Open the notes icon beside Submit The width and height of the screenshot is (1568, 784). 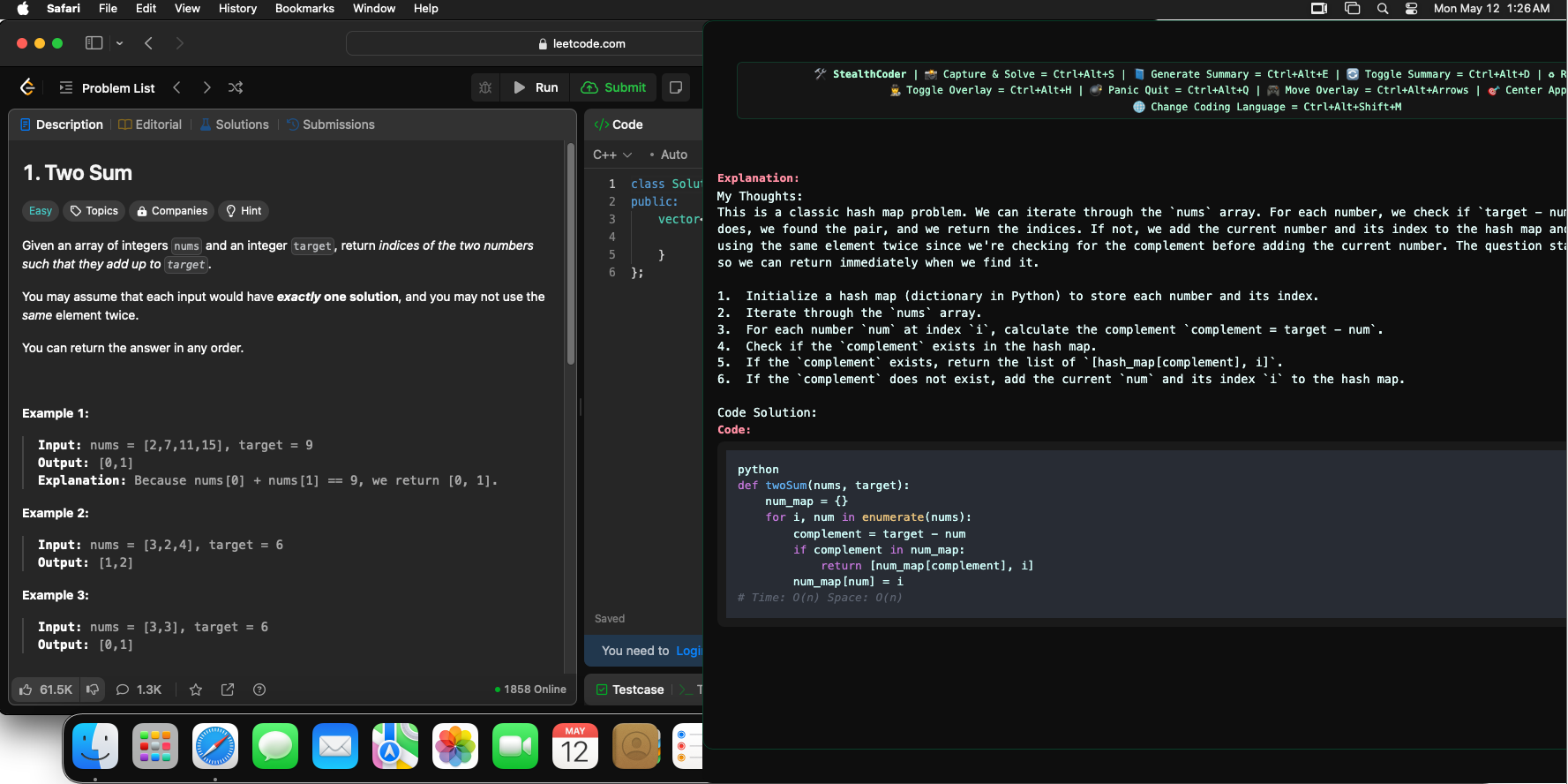(676, 87)
